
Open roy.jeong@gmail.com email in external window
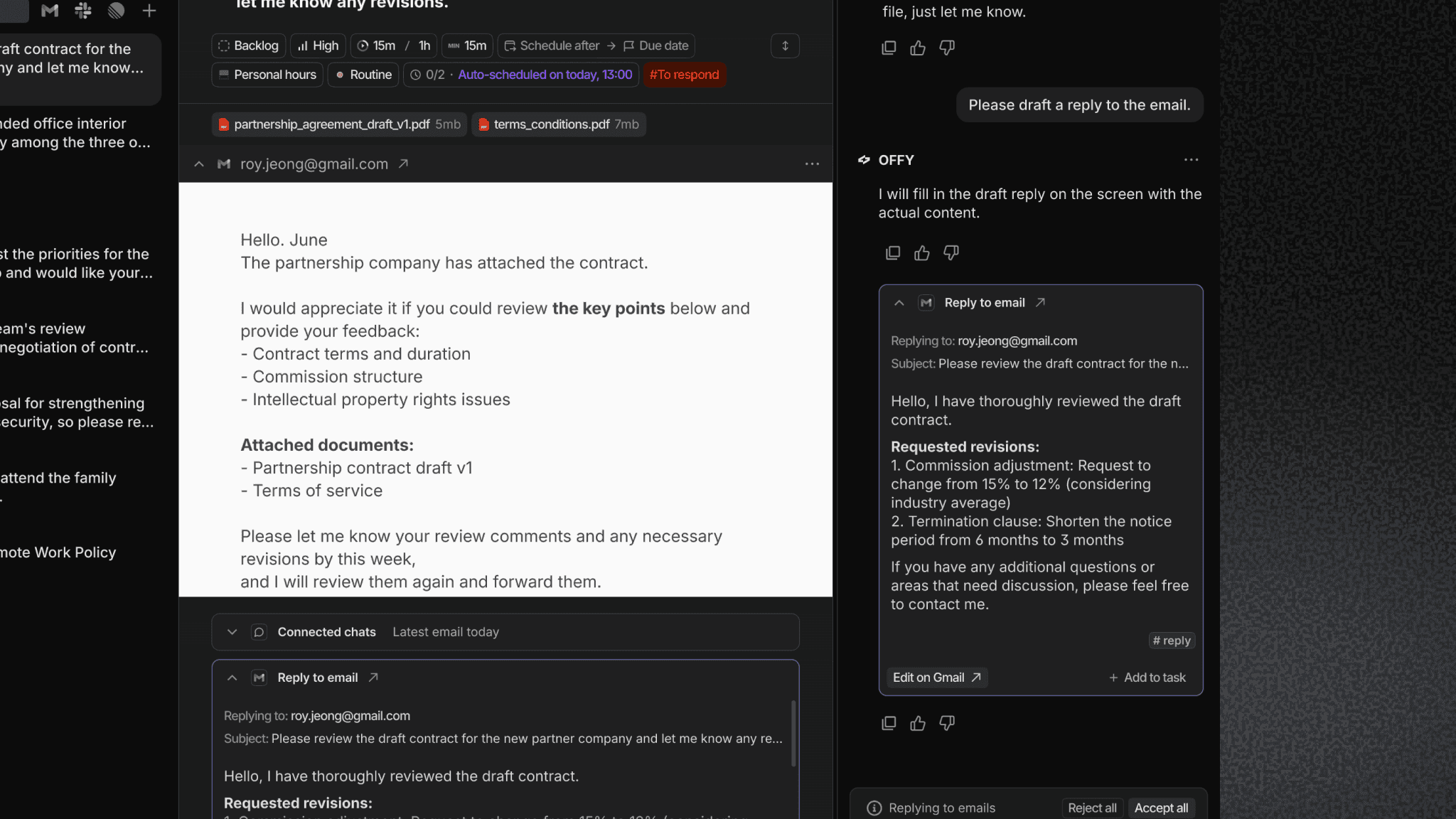[403, 164]
